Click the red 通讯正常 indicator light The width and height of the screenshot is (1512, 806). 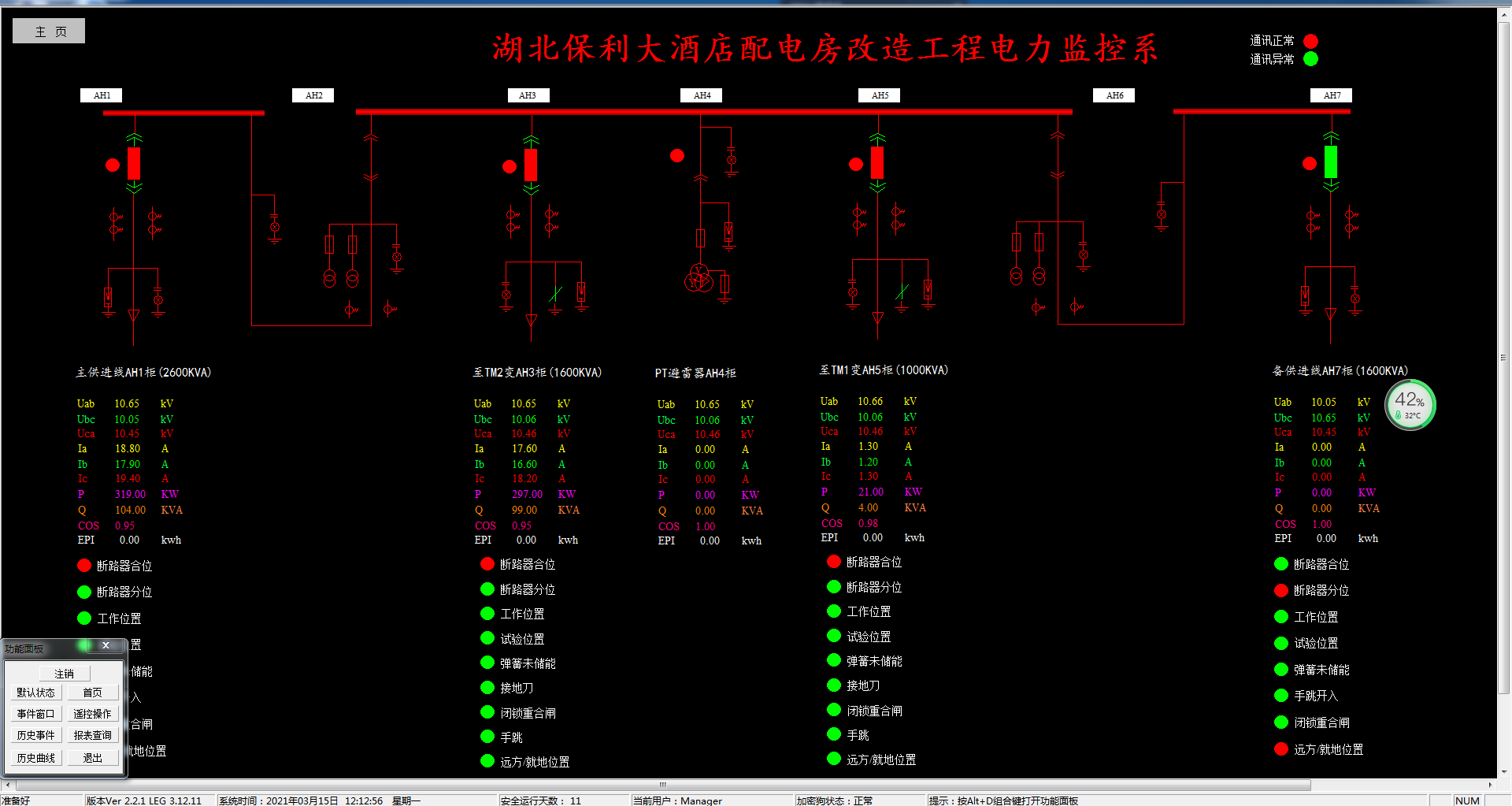pyautogui.click(x=1311, y=41)
